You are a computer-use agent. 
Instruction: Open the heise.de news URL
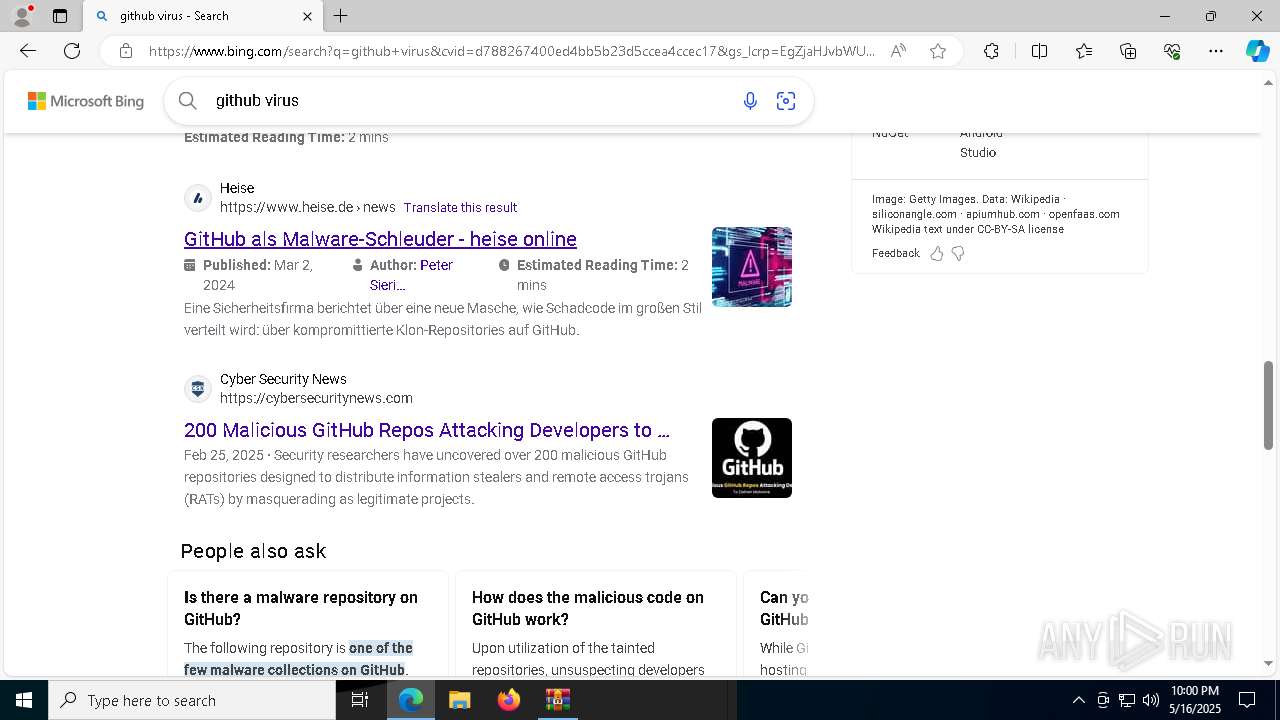pos(308,207)
